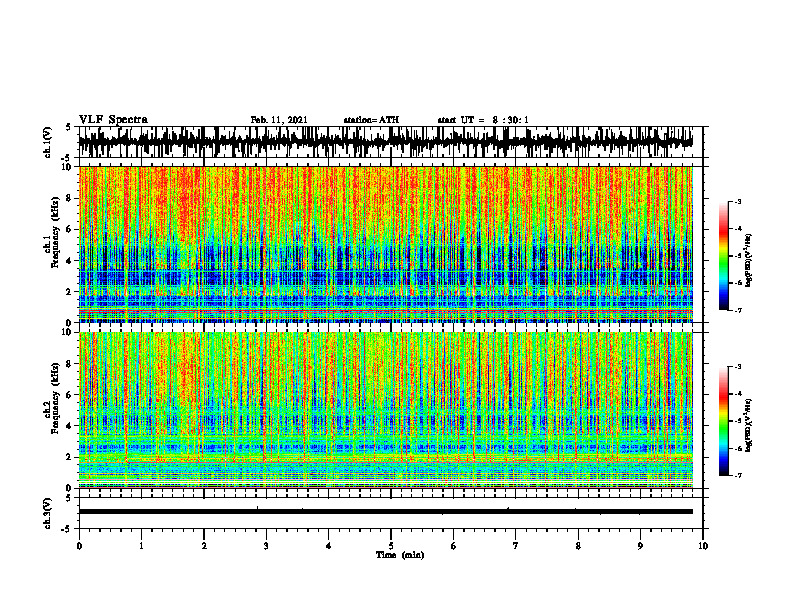Click the "6" kHz tick of ch.2 spectrogram
The width and height of the screenshot is (792, 612).
pyautogui.click(x=70, y=395)
